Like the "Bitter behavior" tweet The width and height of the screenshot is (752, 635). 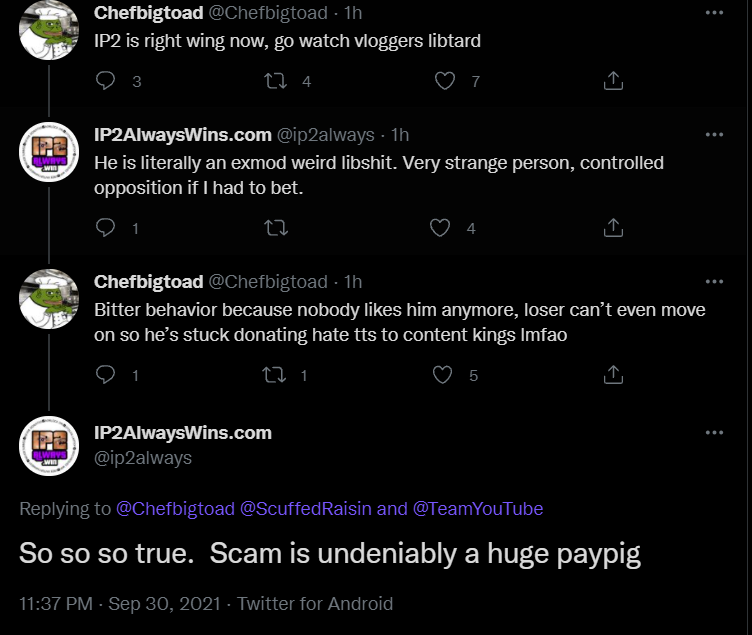pyautogui.click(x=442, y=375)
